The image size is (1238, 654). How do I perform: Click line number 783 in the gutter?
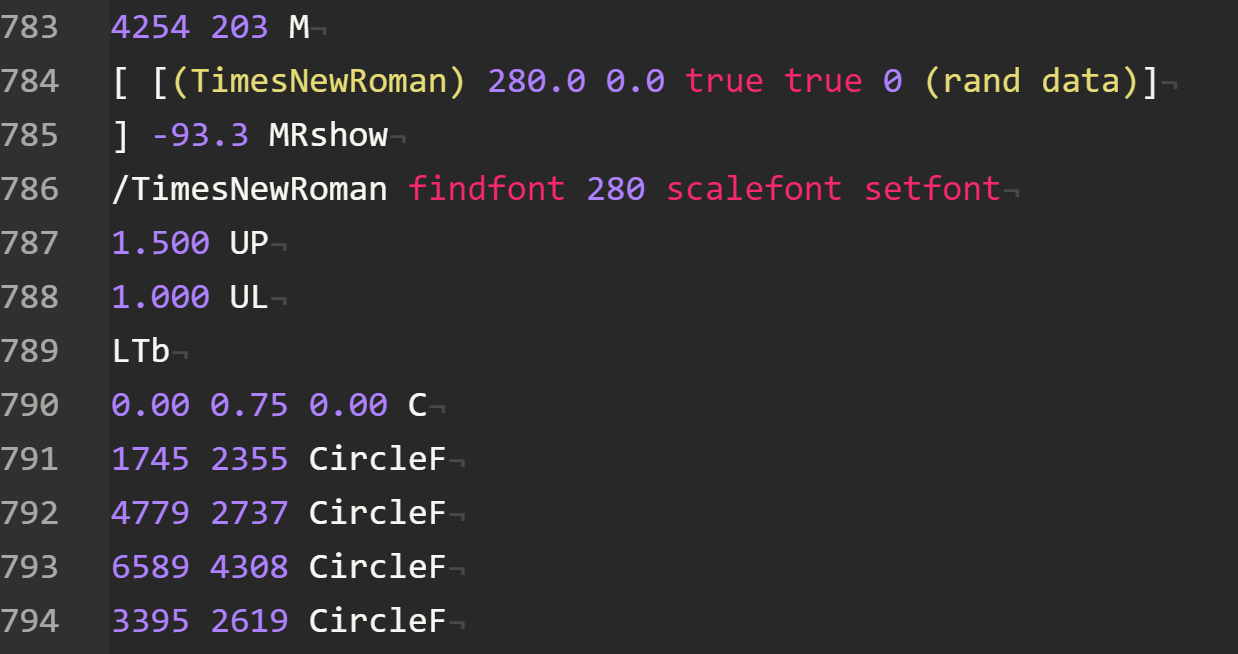click(29, 27)
